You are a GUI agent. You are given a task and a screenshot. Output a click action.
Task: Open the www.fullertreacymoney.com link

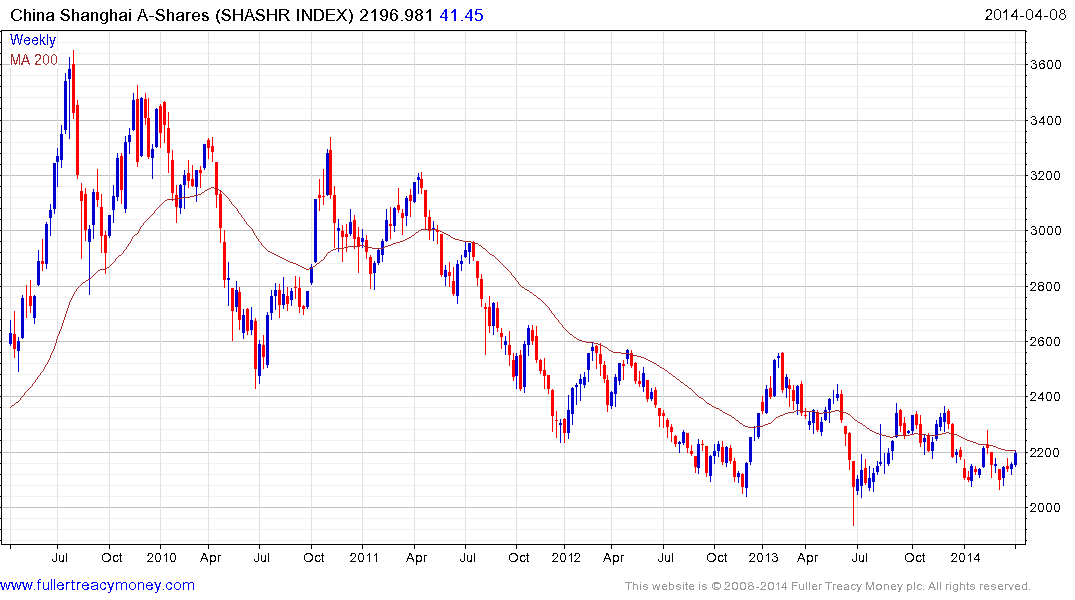97,586
